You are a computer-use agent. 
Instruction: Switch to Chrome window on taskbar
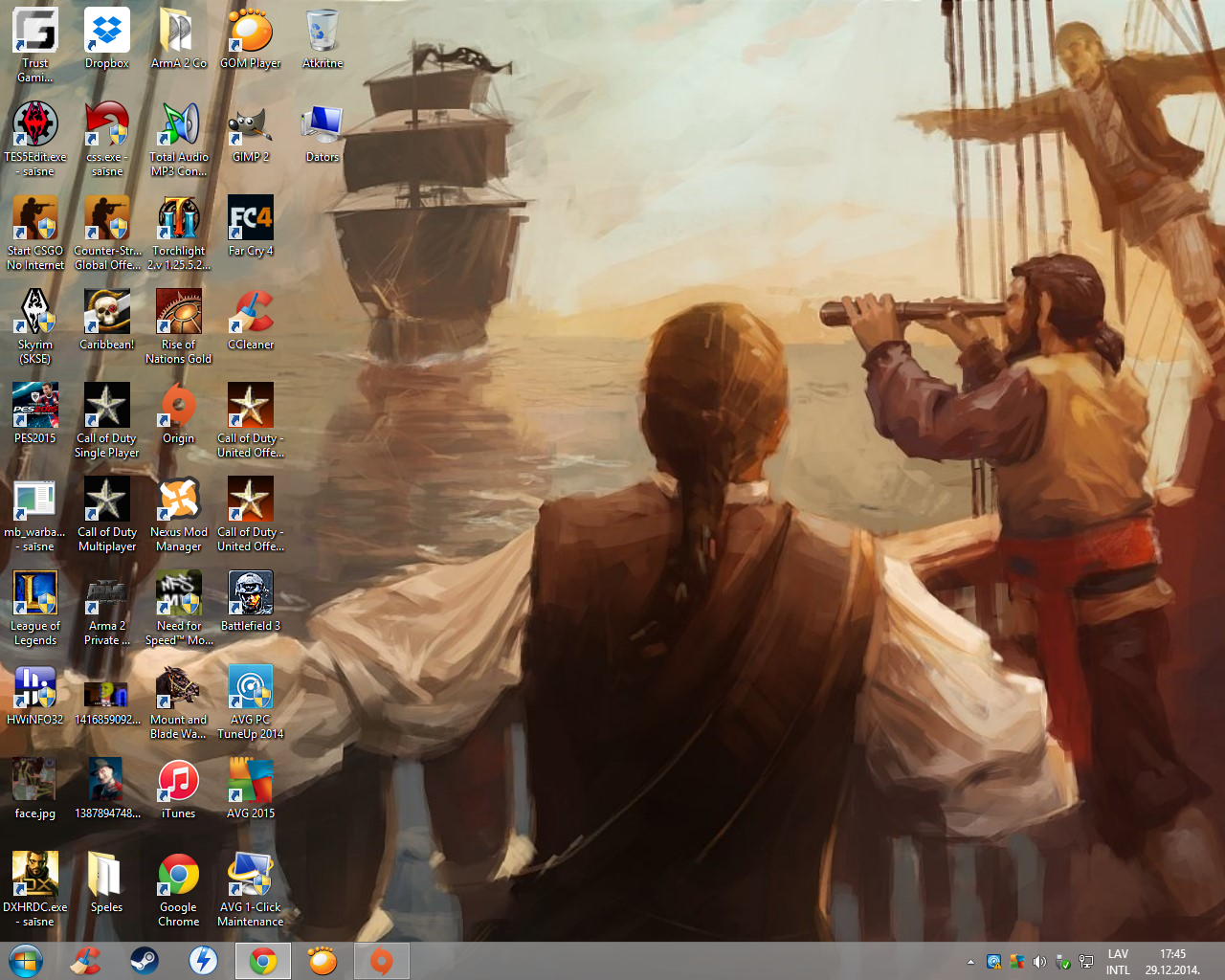pos(263,961)
